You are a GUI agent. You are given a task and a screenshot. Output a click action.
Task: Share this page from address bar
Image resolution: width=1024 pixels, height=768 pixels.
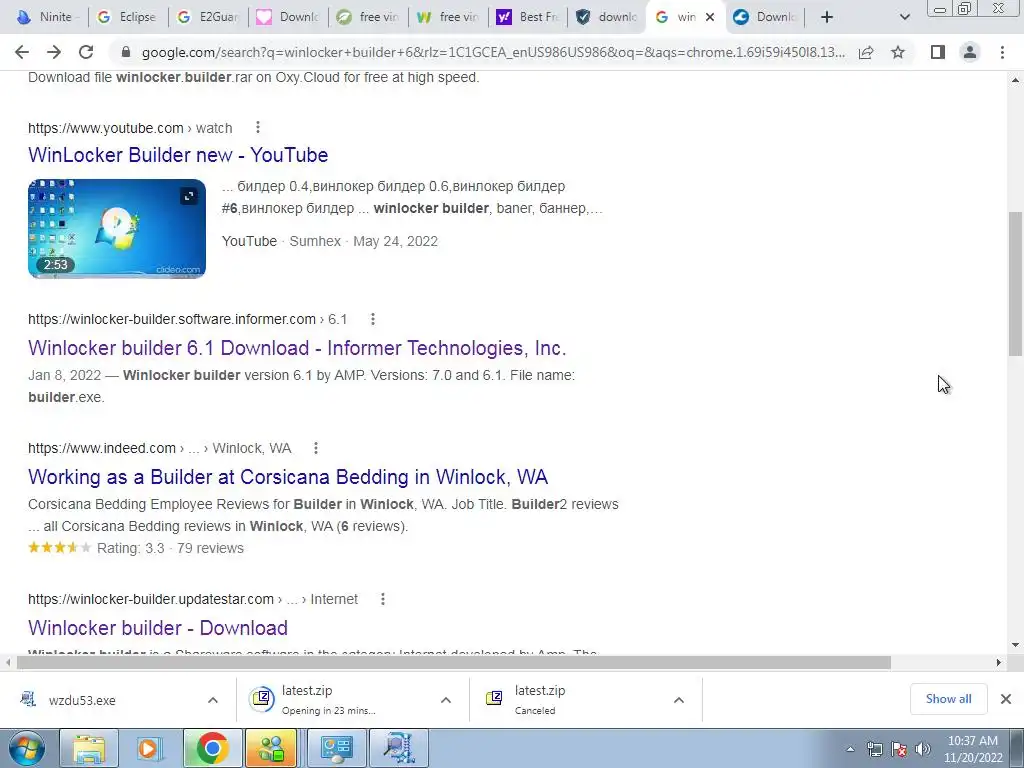(866, 52)
